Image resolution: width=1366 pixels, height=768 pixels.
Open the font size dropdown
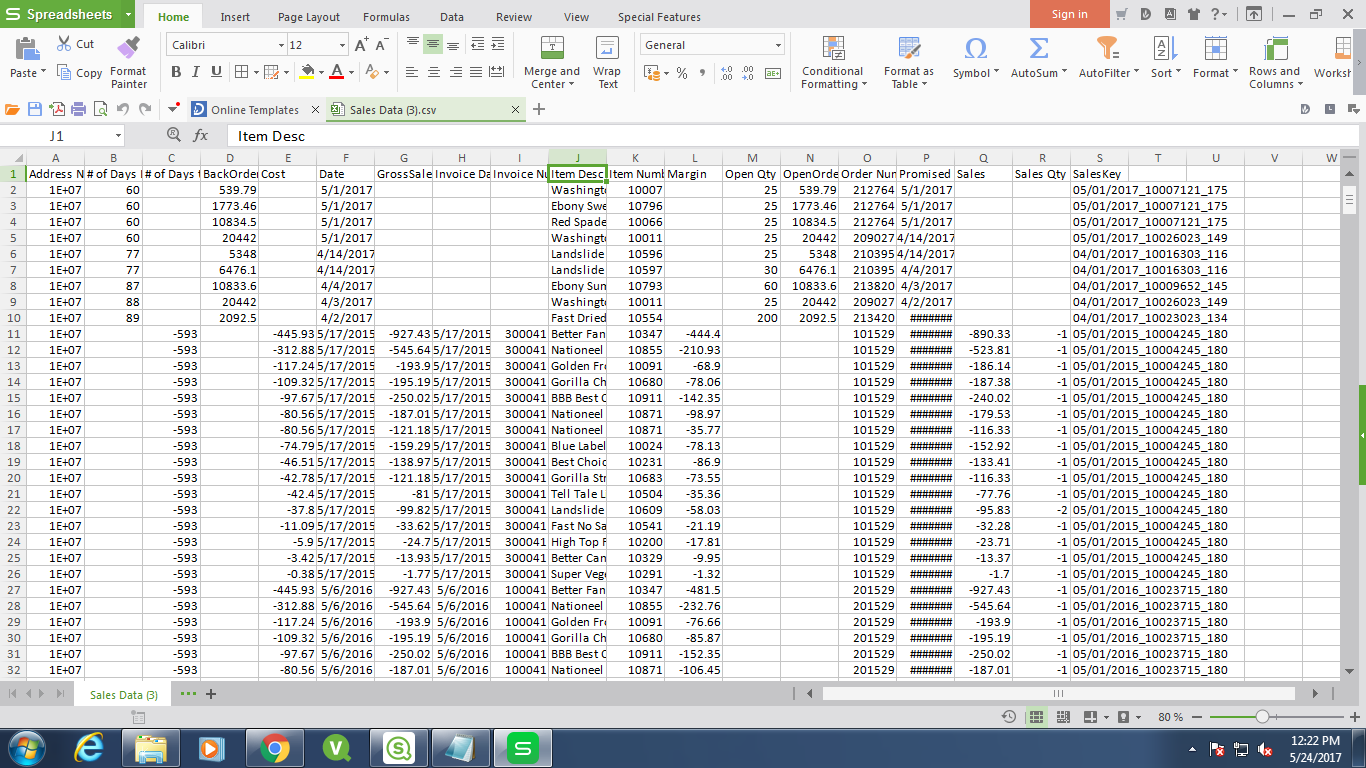pos(342,45)
